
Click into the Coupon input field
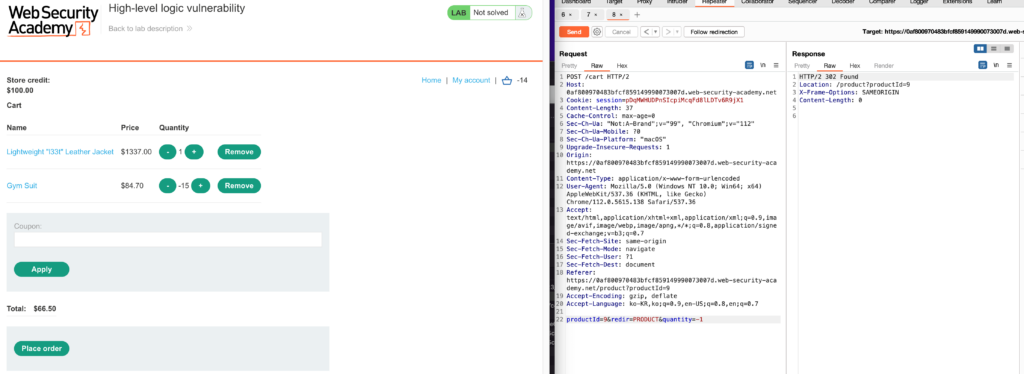coord(168,240)
